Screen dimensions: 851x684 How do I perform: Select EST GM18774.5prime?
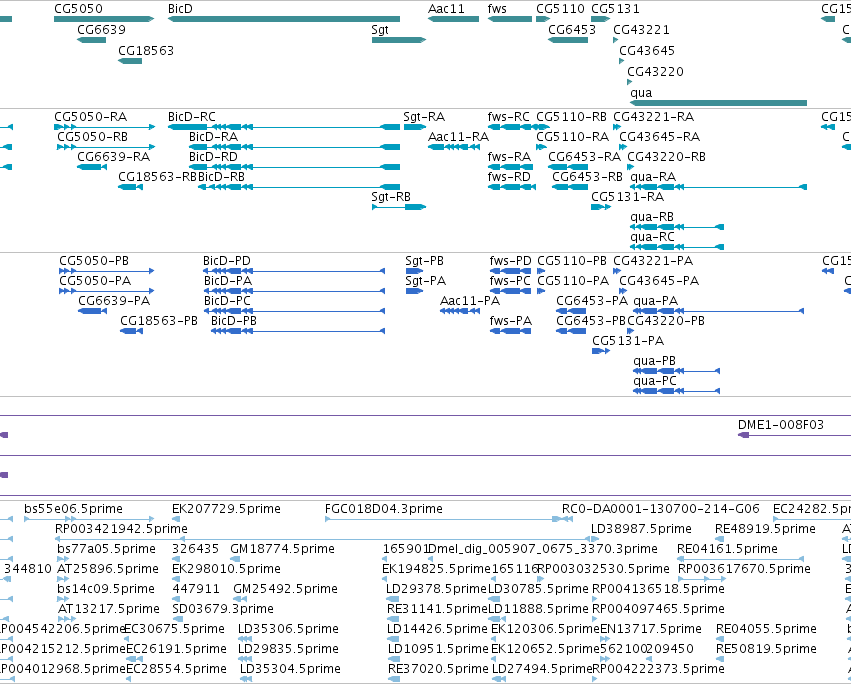coord(282,549)
